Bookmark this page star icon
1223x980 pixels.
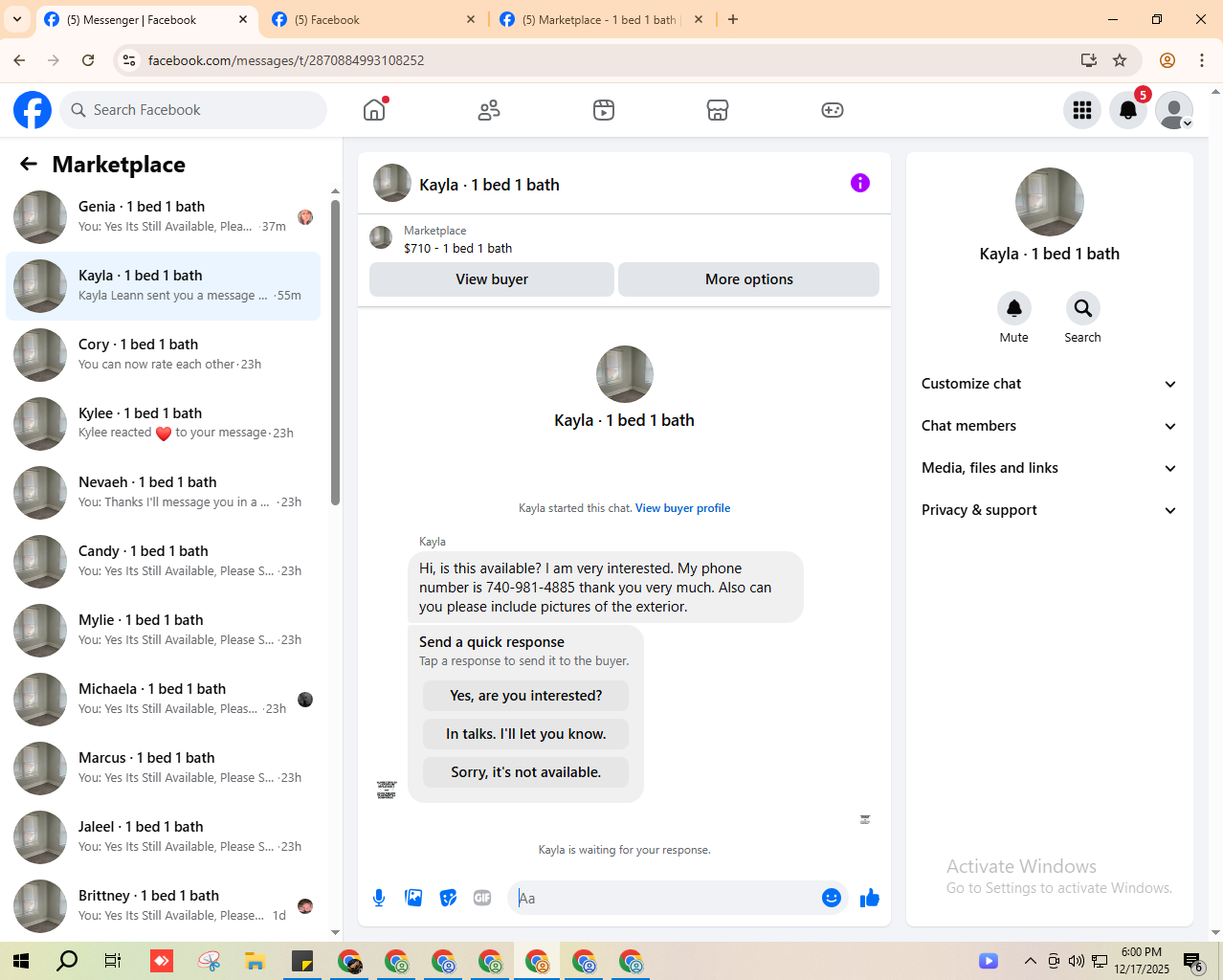(1120, 60)
